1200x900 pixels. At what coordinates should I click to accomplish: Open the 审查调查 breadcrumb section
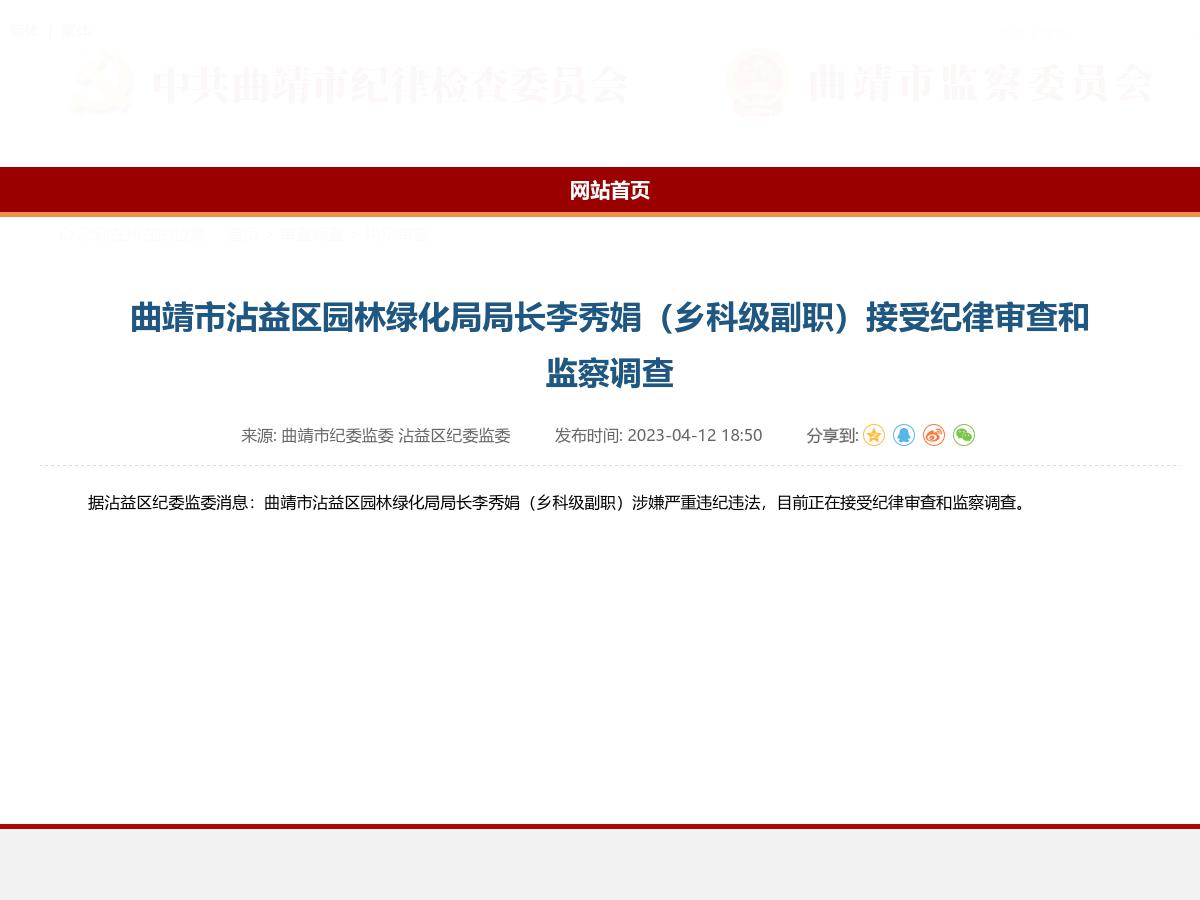[x=315, y=235]
